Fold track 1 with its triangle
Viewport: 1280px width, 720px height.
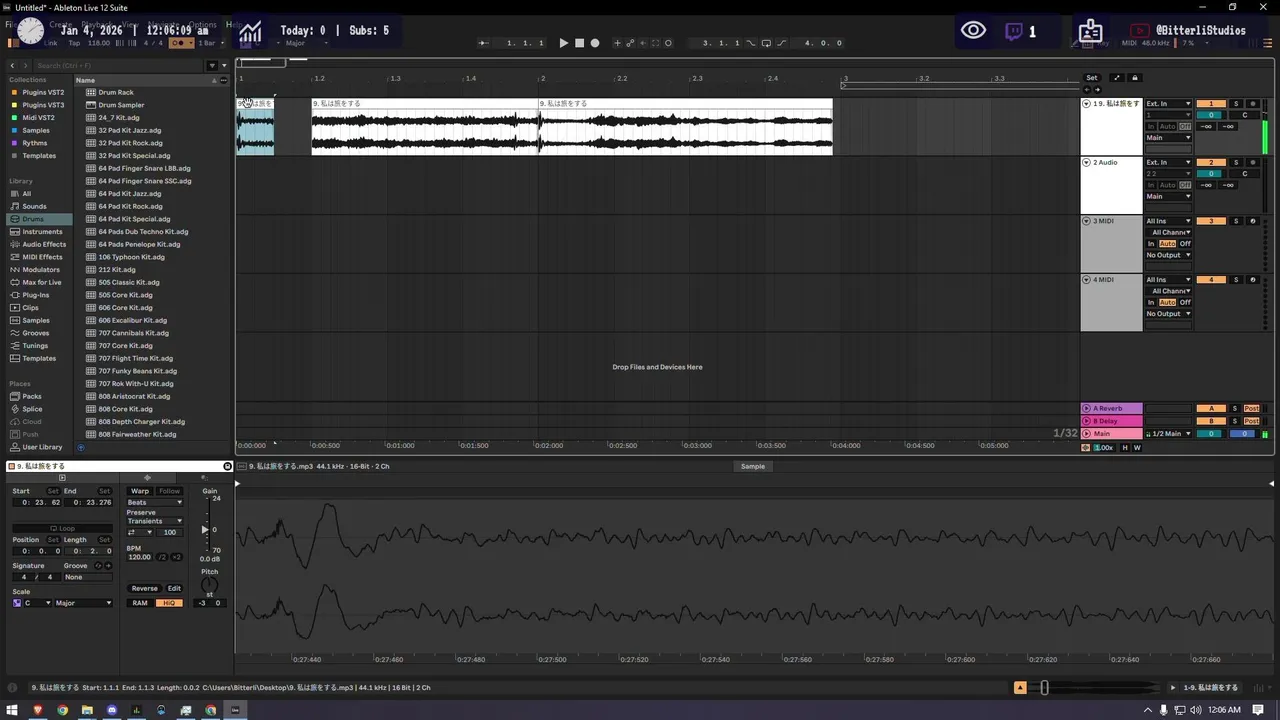[1086, 104]
